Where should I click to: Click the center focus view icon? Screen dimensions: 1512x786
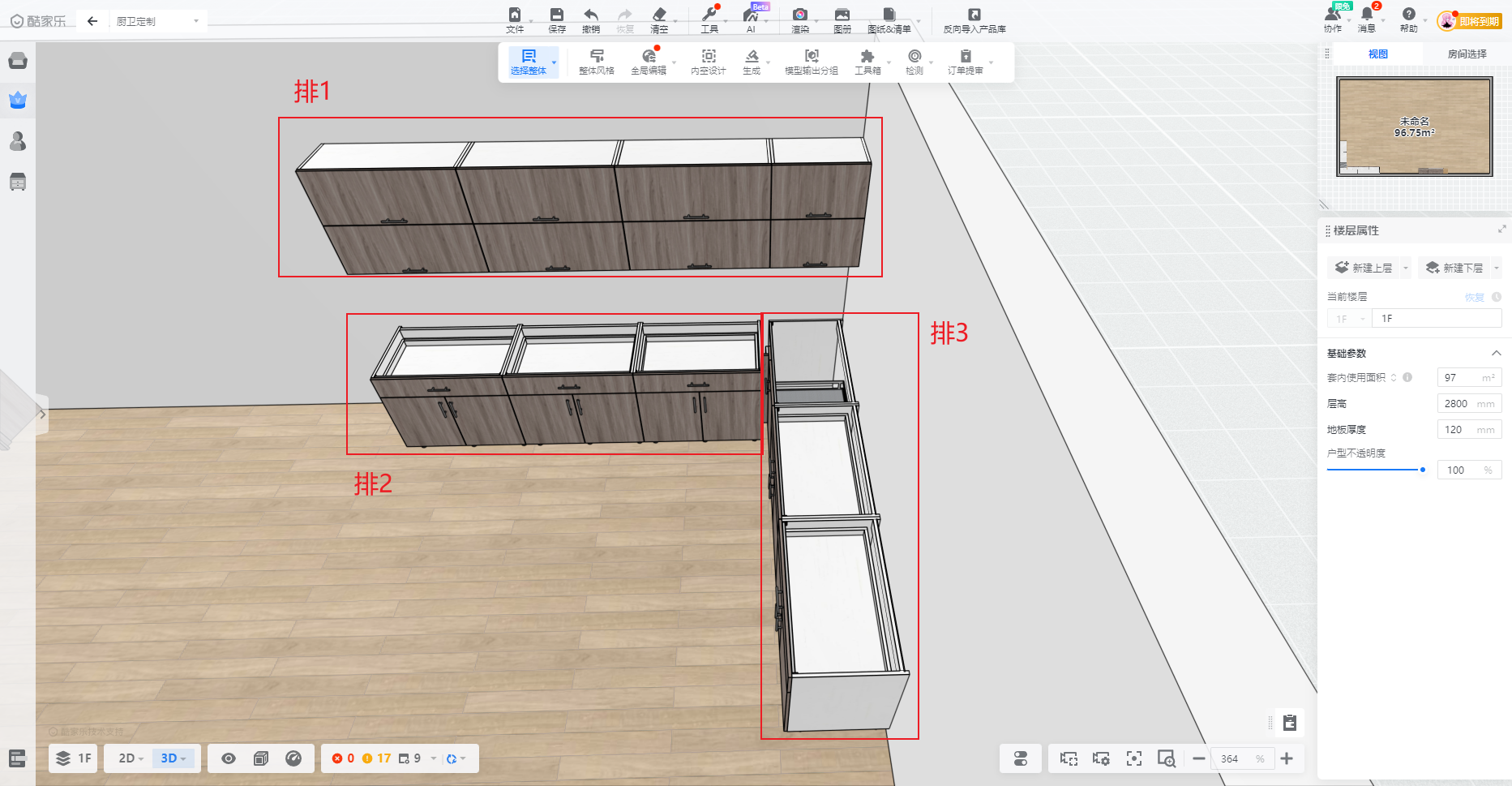[x=1134, y=758]
